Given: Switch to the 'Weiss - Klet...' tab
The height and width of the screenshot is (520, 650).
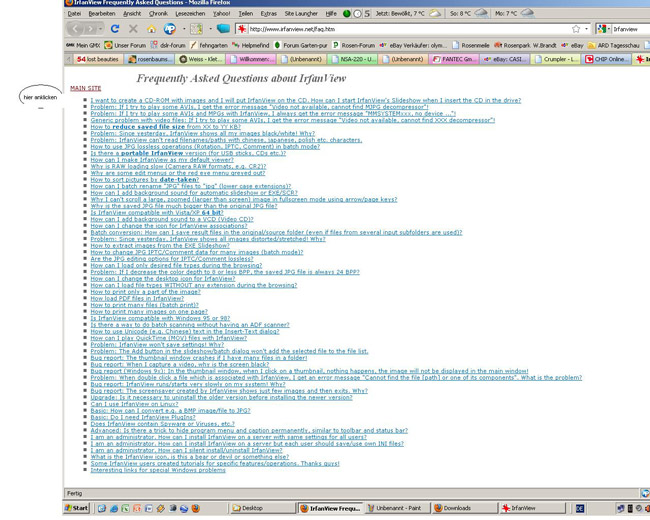Looking at the screenshot, I should pyautogui.click(x=201, y=59).
